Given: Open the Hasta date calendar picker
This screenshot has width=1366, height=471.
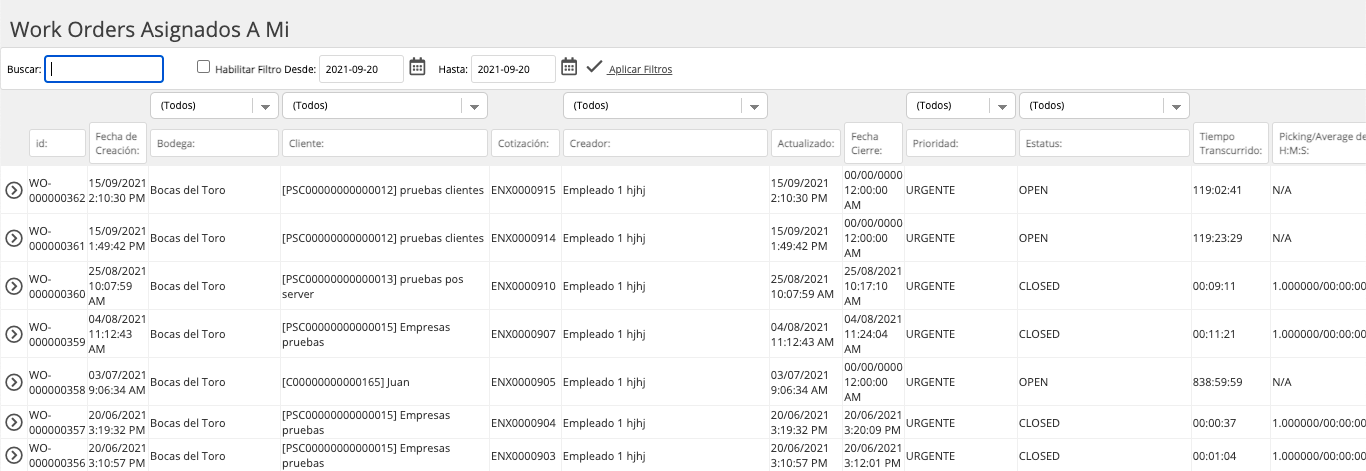Looking at the screenshot, I should point(569,67).
